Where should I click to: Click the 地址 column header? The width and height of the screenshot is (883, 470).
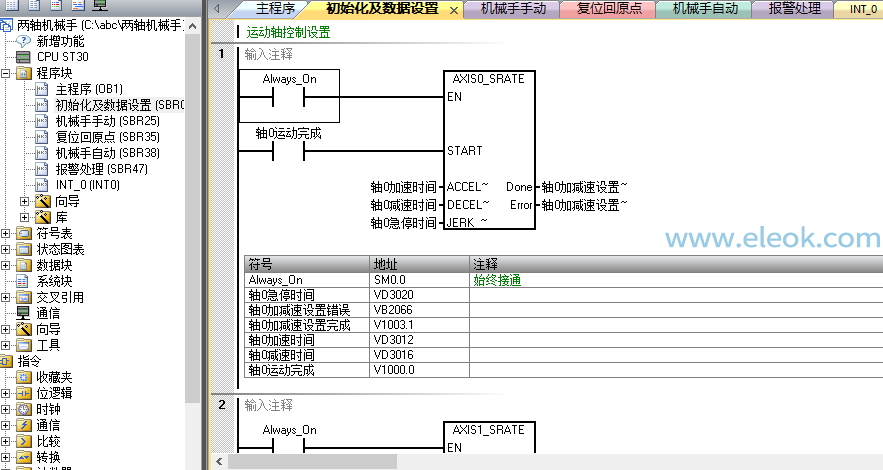click(x=420, y=264)
